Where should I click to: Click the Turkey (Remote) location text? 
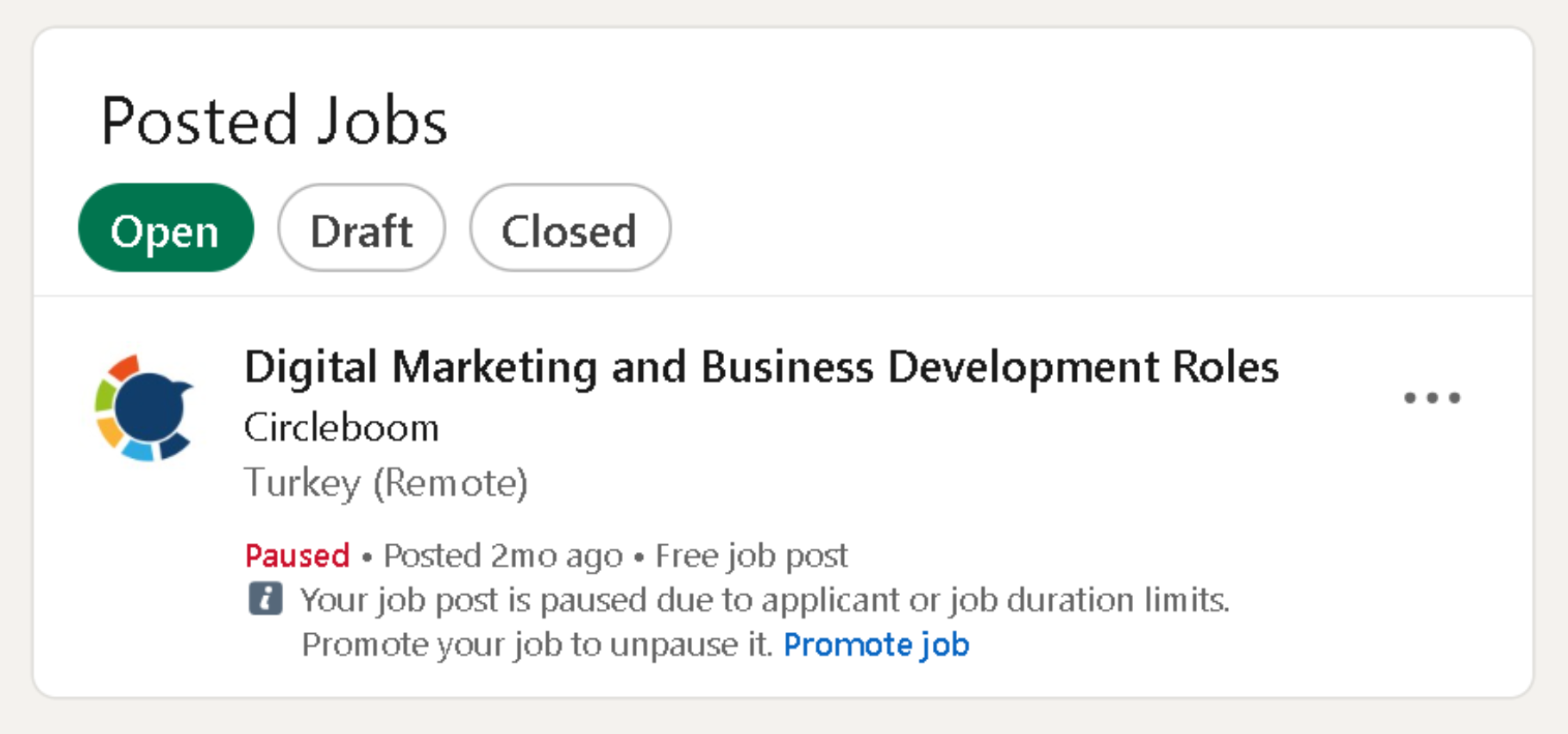(387, 482)
